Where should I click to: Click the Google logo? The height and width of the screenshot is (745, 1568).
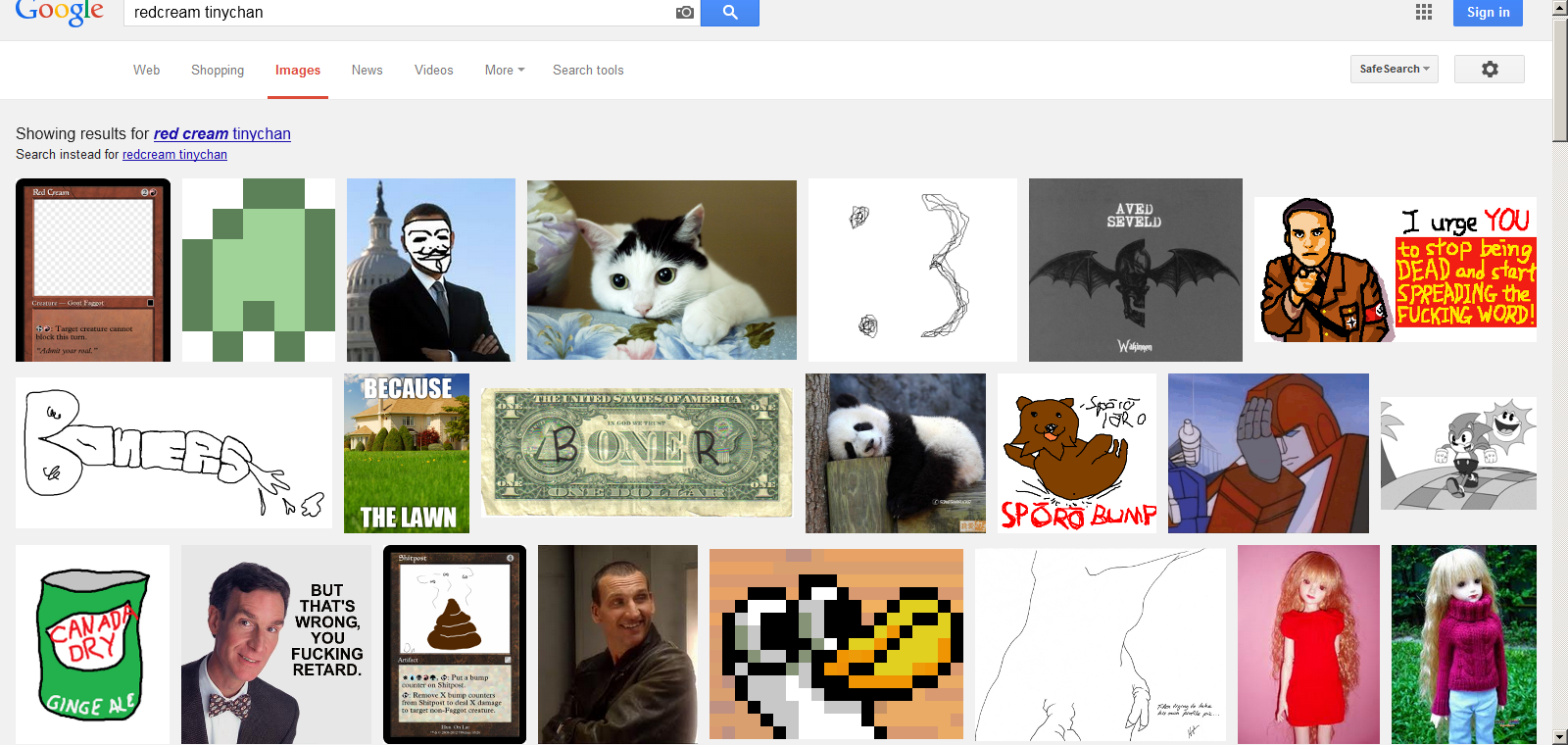[x=60, y=12]
